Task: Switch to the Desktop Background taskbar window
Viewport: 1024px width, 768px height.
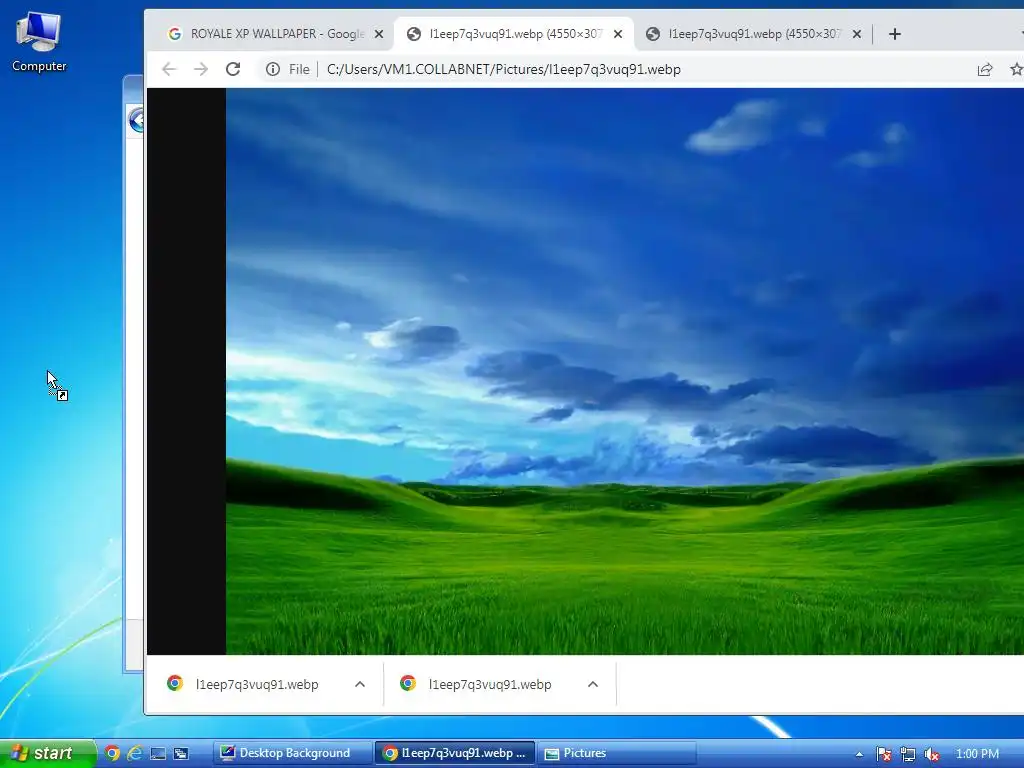Action: [292, 753]
